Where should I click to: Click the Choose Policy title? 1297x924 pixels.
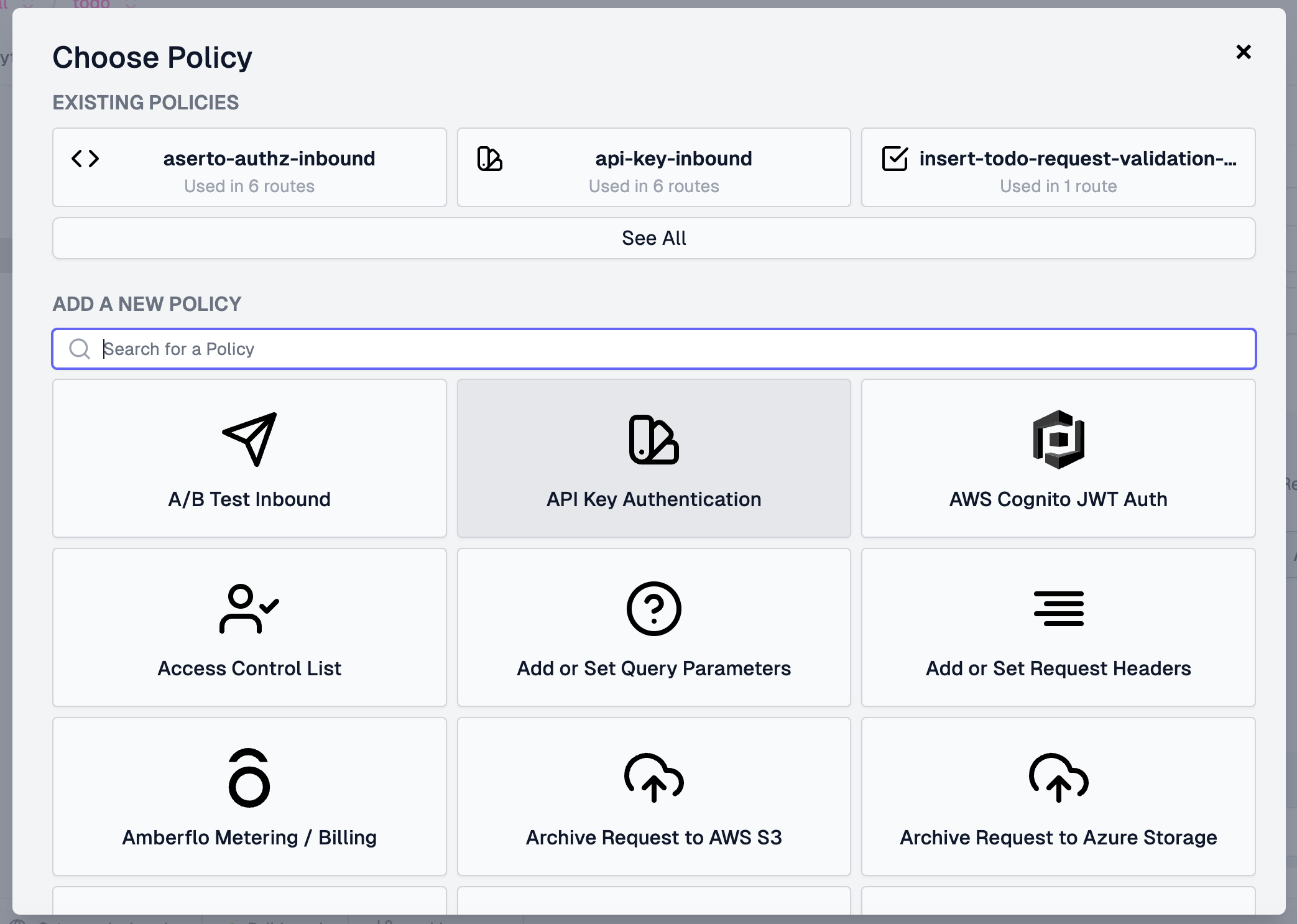point(152,57)
